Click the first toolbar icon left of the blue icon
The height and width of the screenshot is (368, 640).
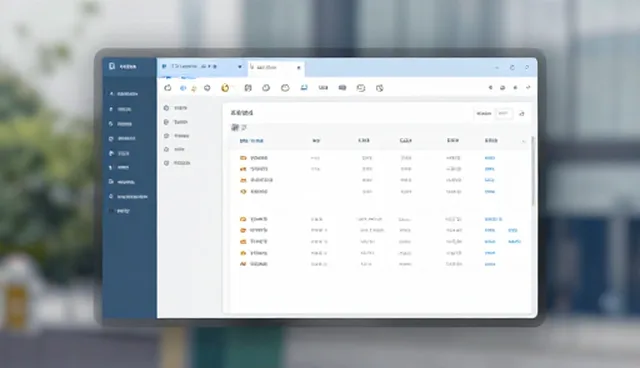(167, 88)
